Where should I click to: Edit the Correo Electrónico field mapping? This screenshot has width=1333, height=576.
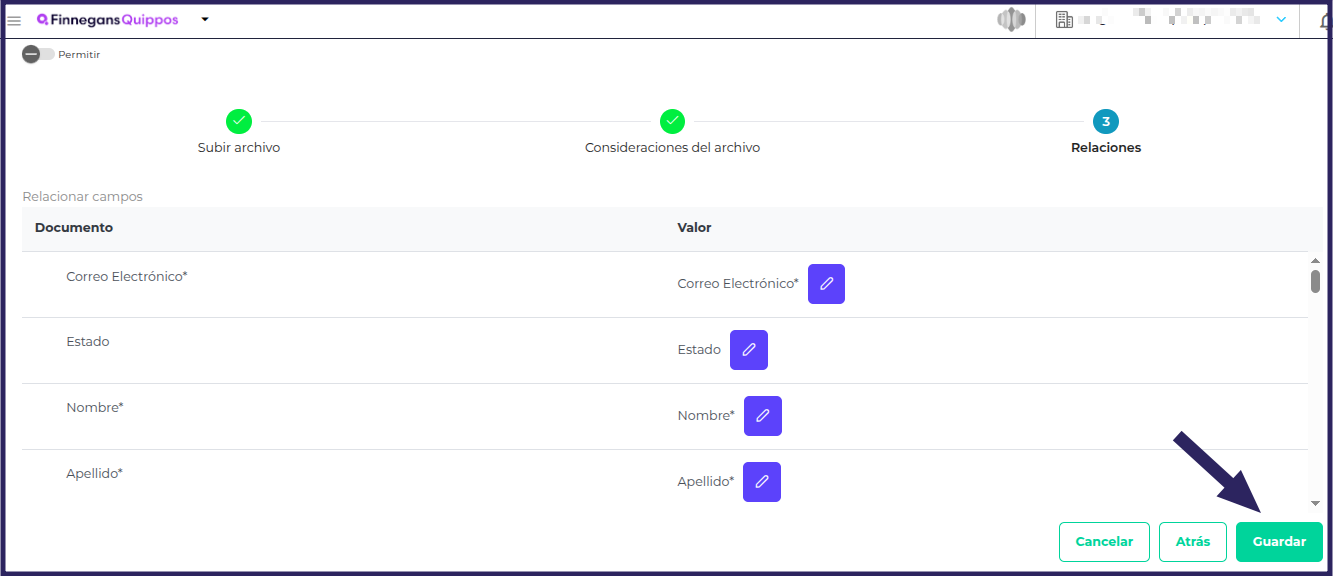coord(826,284)
